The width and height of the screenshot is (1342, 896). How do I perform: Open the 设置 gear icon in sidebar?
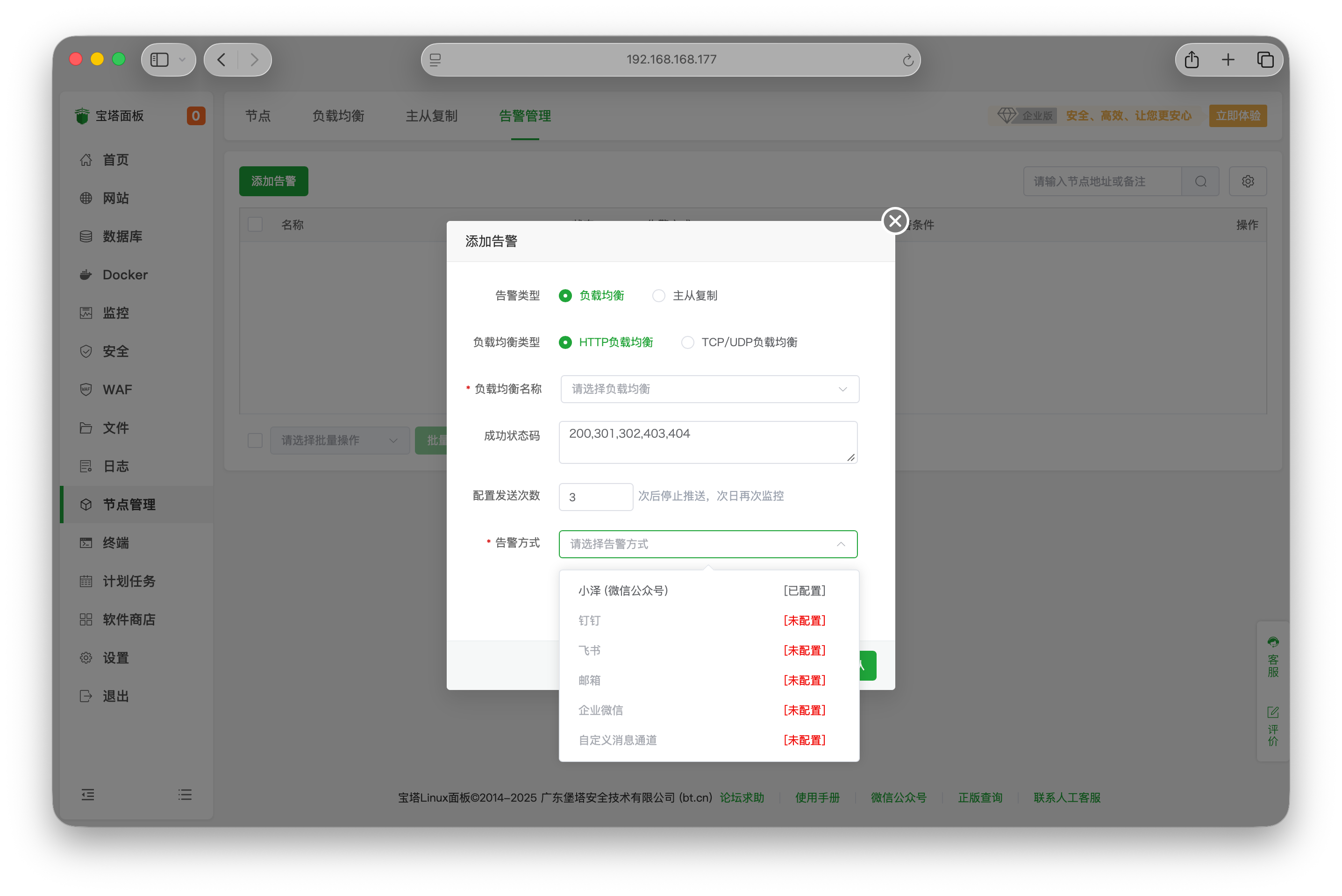tap(86, 658)
